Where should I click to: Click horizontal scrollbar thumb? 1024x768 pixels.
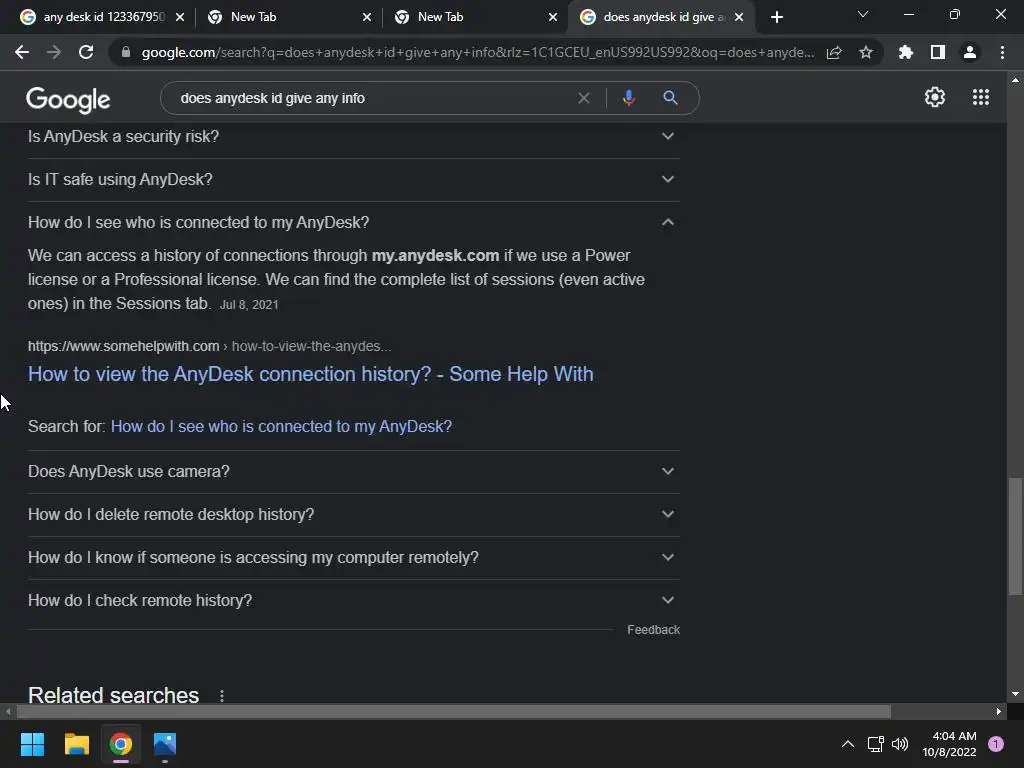click(x=454, y=711)
